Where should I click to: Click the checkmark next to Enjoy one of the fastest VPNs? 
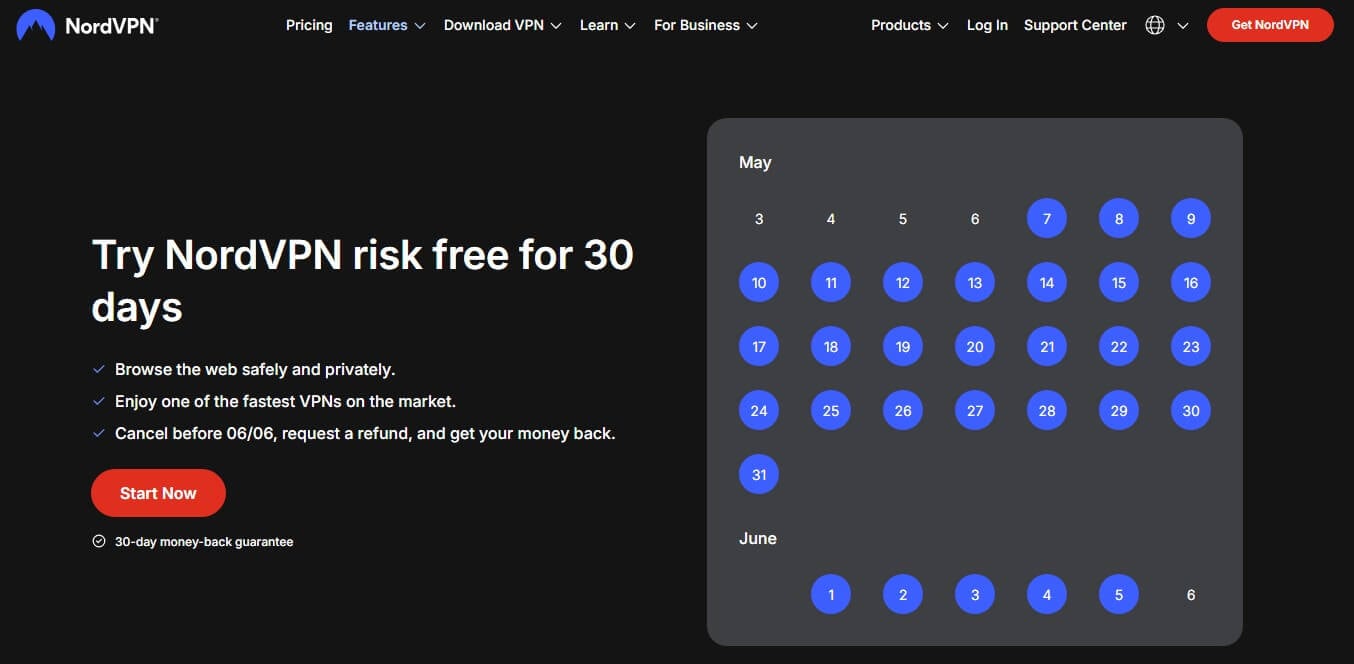(x=99, y=401)
